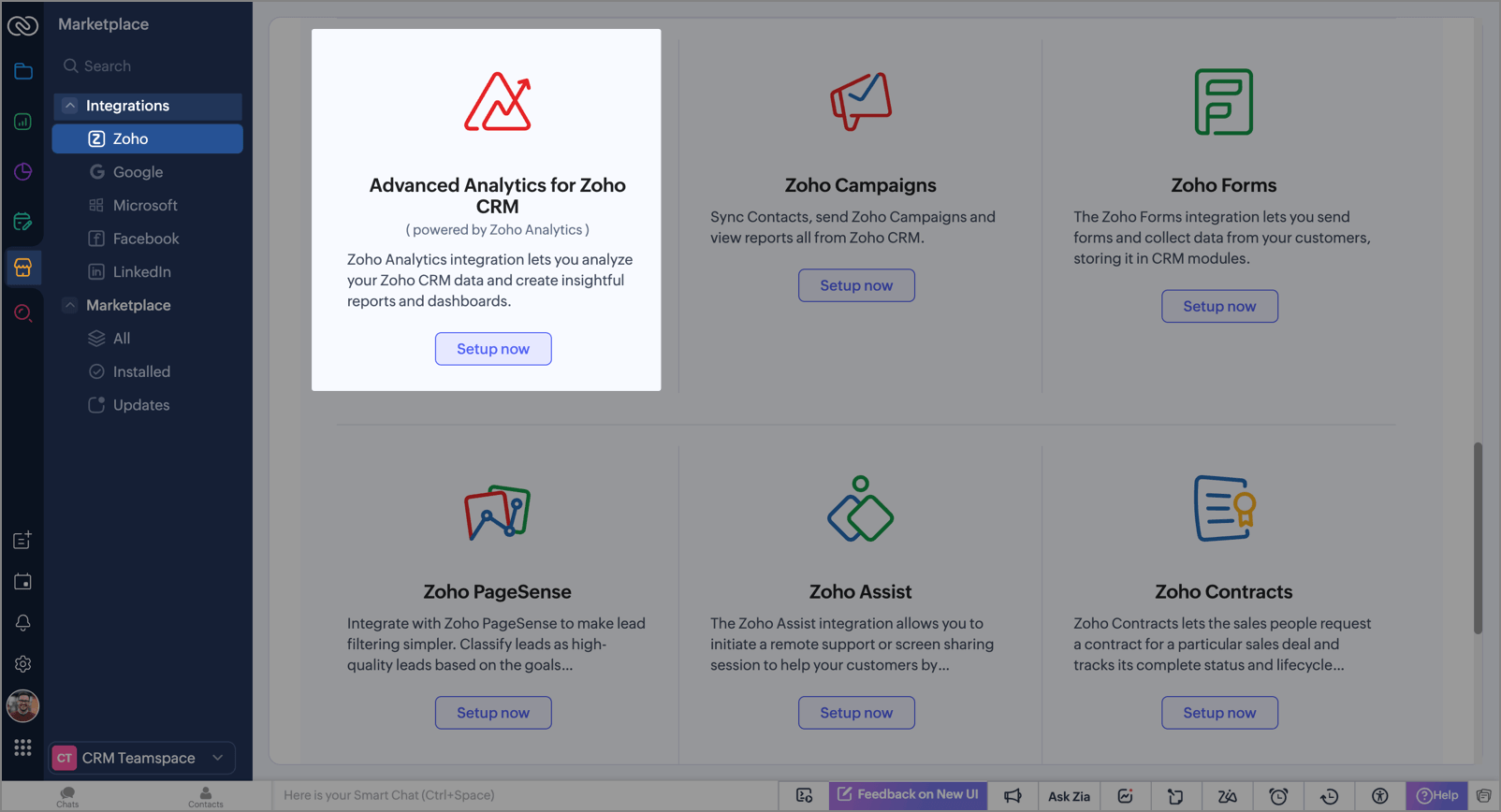Viewport: 1501px width, 812px height.
Task: Click the announcements megaphone icon
Action: [x=1013, y=796]
